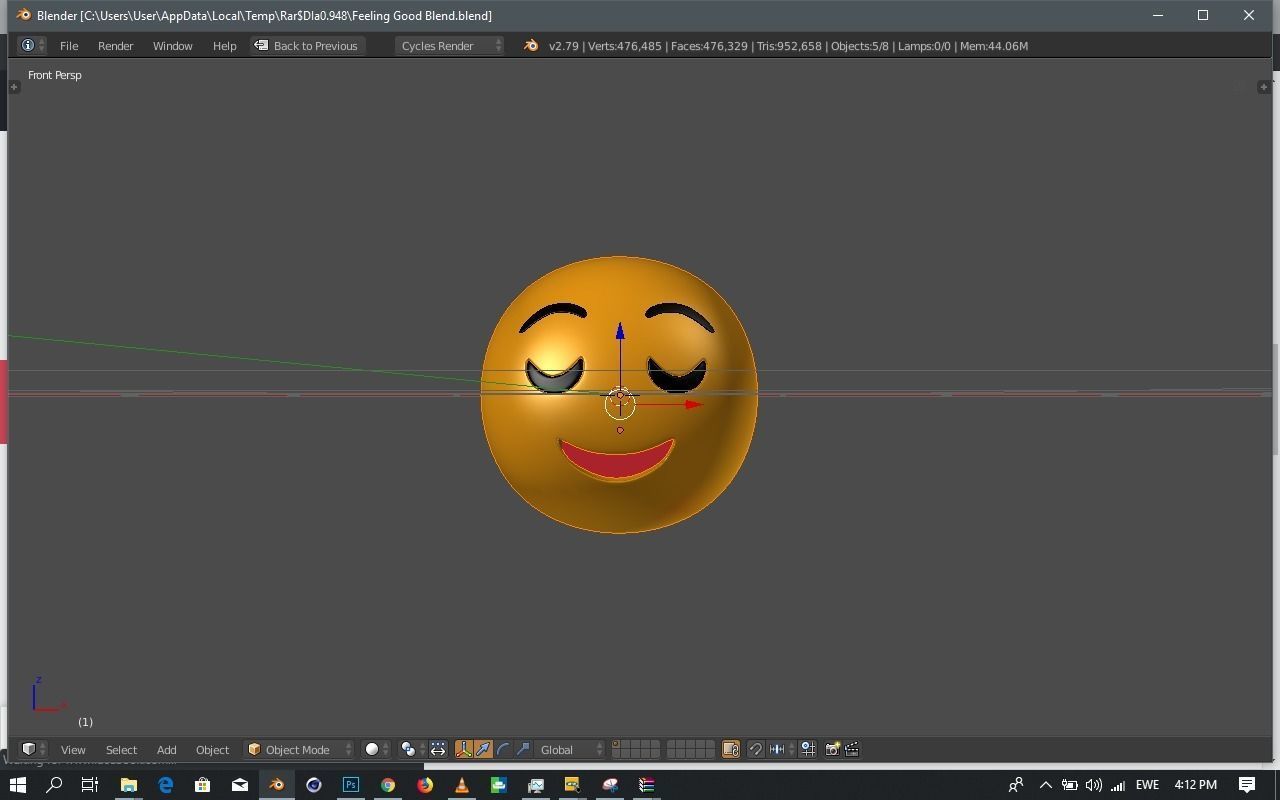Expand the left tool shelf plus icon
1280x800 pixels.
point(14,87)
